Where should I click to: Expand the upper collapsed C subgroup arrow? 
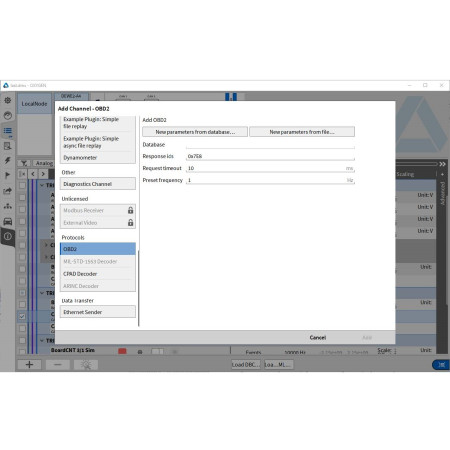[46, 245]
